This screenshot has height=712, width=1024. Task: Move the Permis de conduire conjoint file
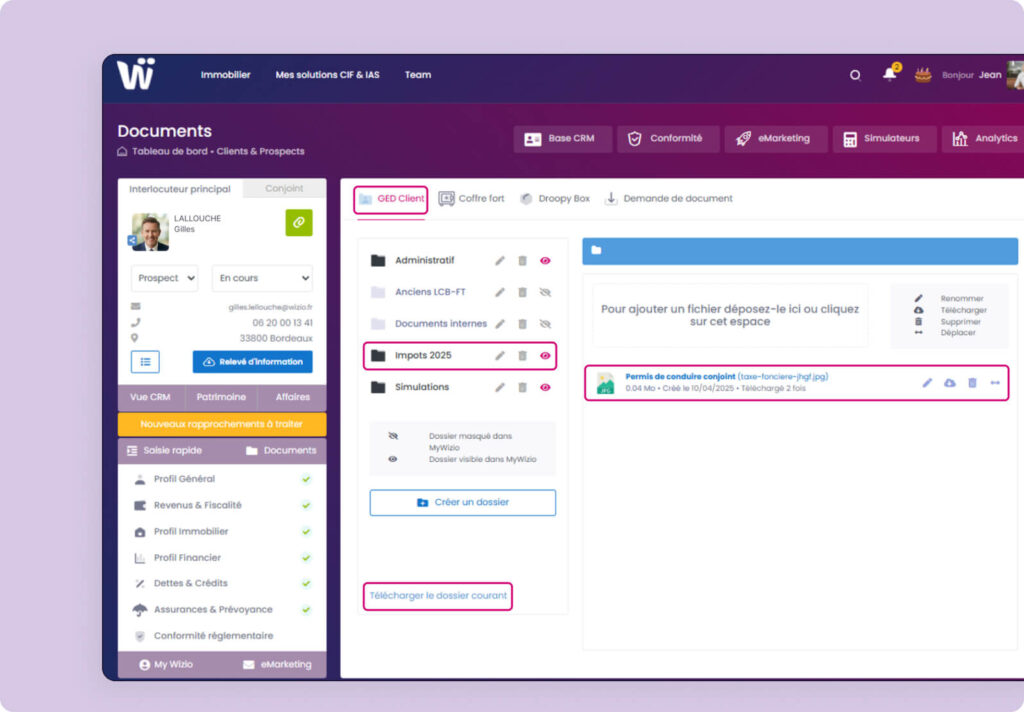click(995, 383)
